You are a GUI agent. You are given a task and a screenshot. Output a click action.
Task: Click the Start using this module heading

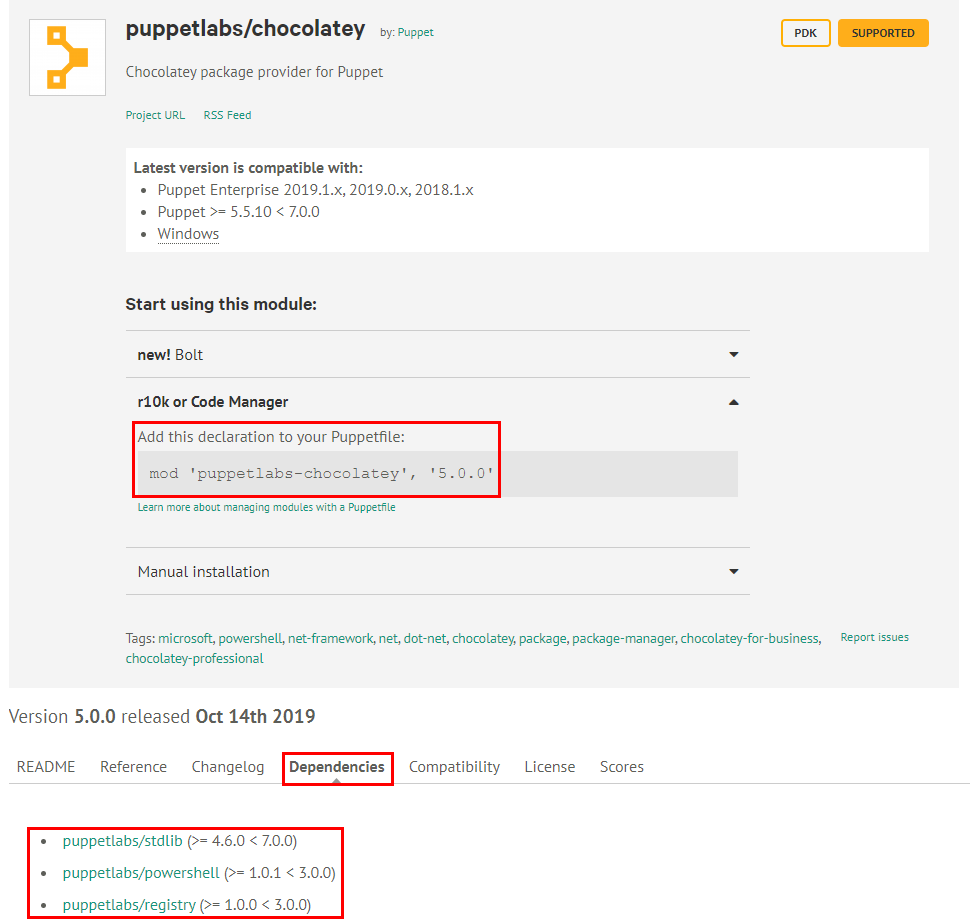point(221,304)
